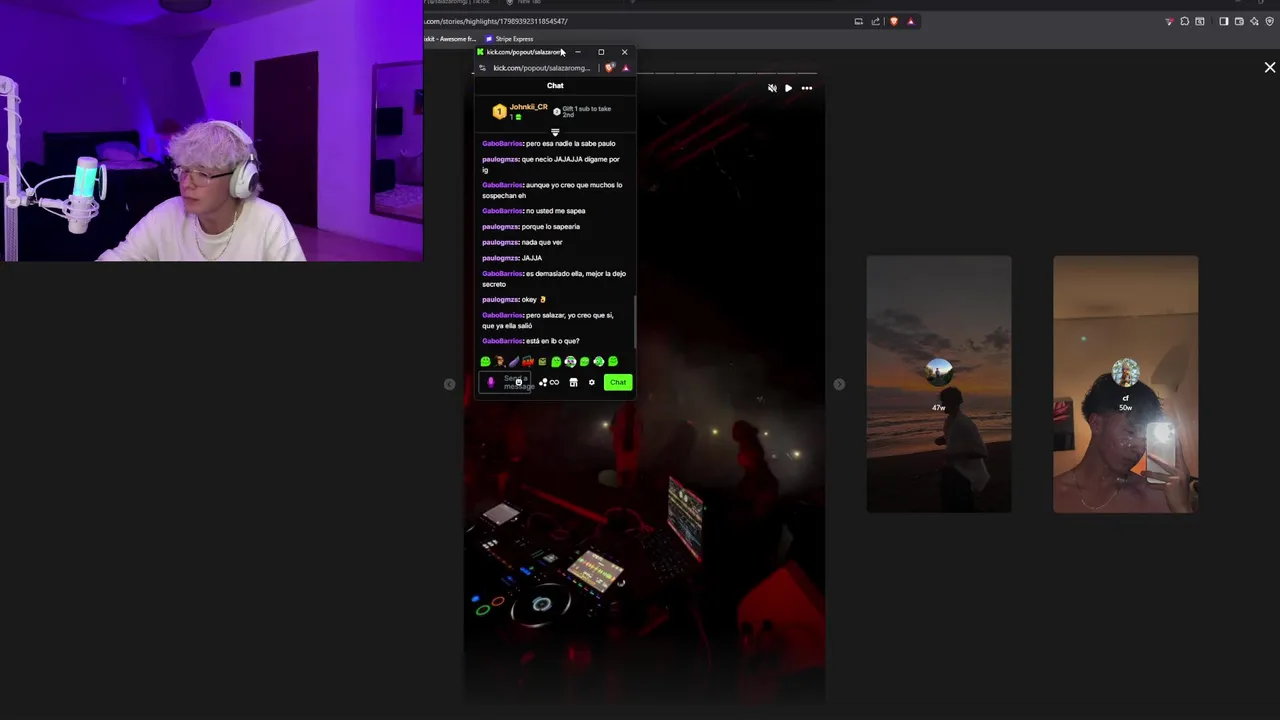
Task: Send message with green Chat button
Action: 618,382
